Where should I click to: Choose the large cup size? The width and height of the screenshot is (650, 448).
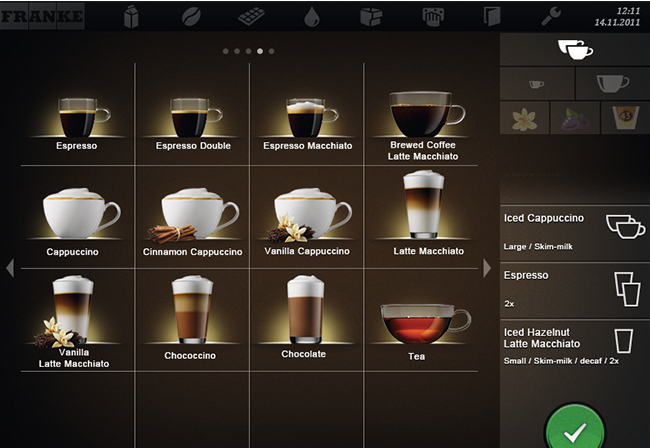(x=612, y=84)
